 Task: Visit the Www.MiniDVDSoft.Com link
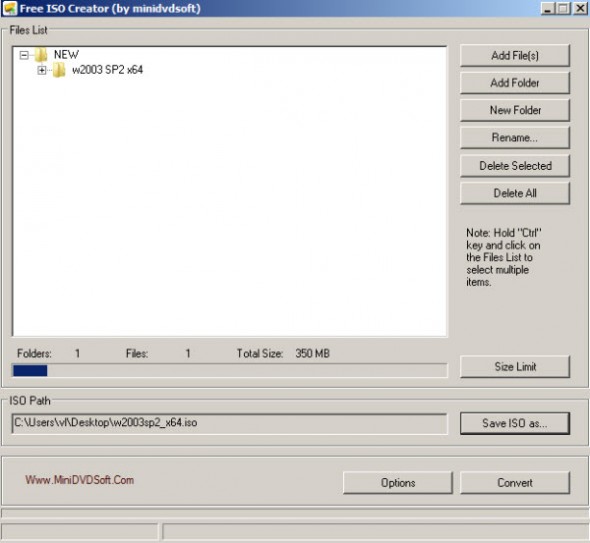pos(79,480)
